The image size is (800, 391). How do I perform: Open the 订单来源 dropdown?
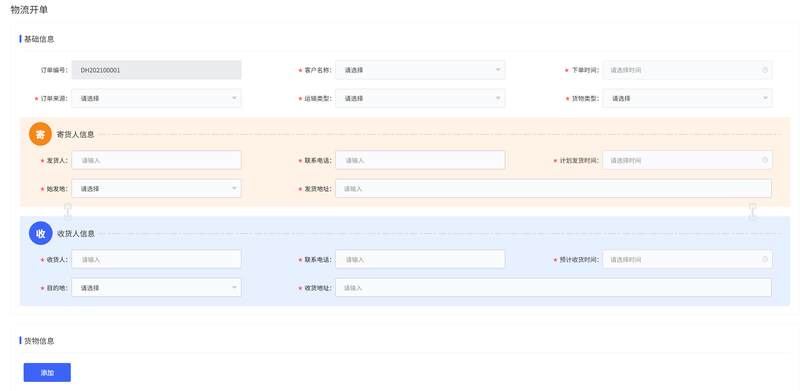point(156,99)
